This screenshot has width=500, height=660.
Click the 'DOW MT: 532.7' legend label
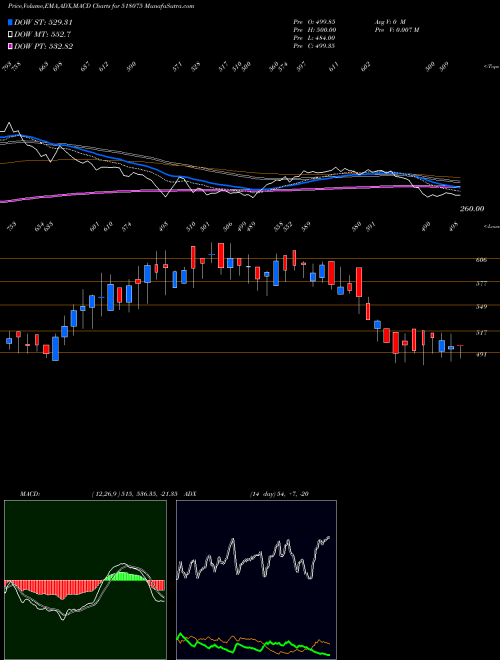pos(42,35)
